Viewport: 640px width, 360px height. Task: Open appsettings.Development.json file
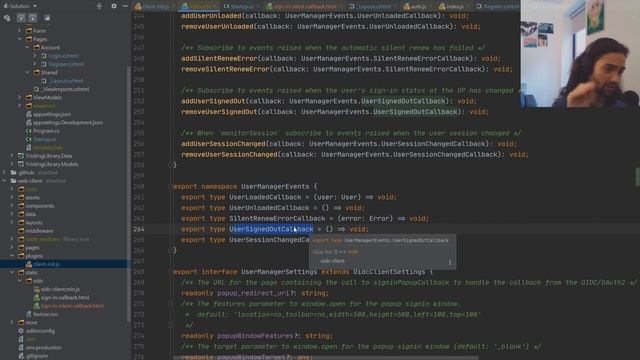tap(68, 122)
